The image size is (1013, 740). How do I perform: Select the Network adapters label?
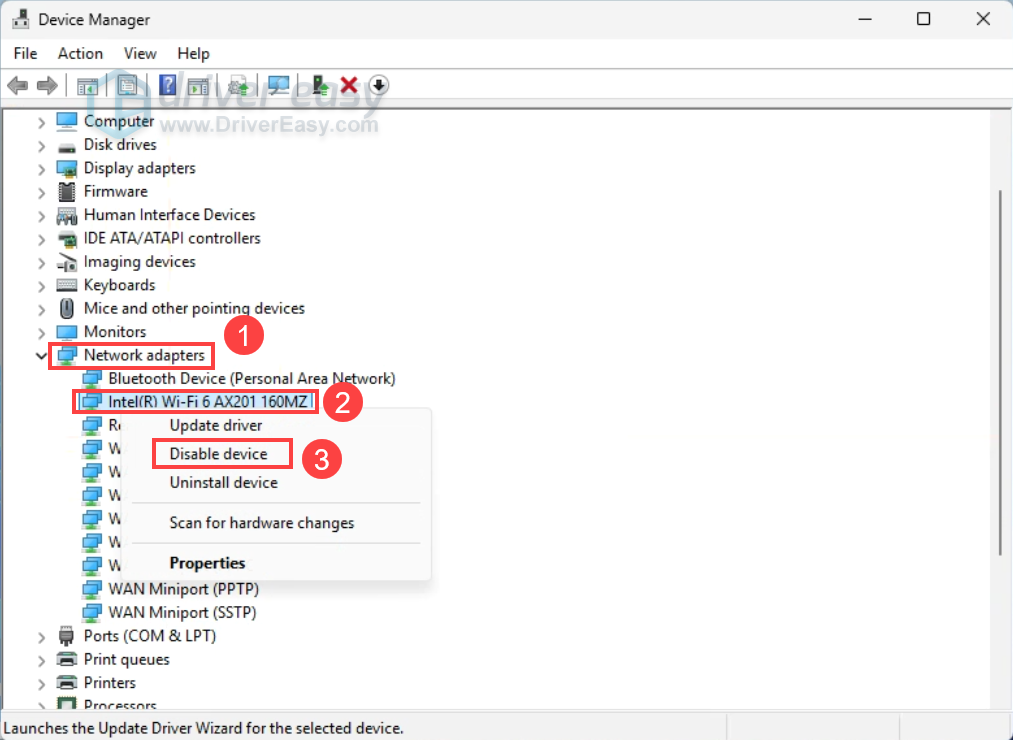tap(144, 355)
